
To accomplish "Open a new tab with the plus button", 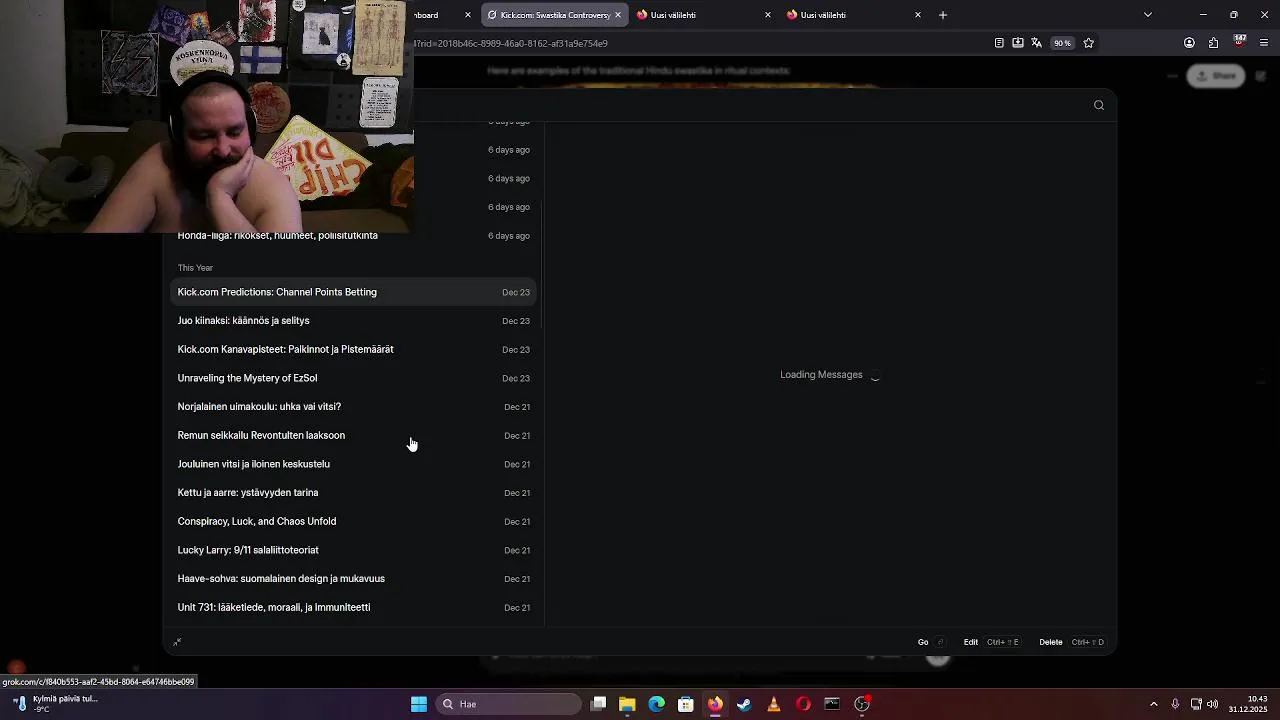I will point(942,15).
